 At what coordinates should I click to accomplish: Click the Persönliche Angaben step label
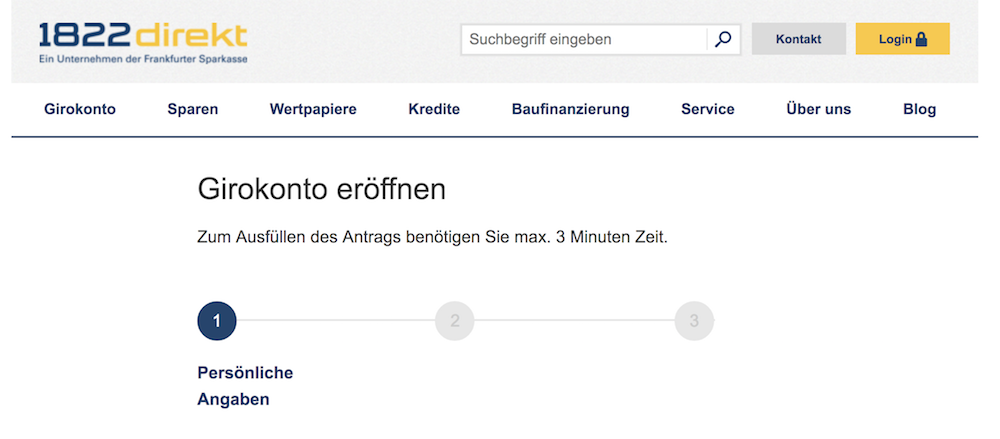point(246,386)
